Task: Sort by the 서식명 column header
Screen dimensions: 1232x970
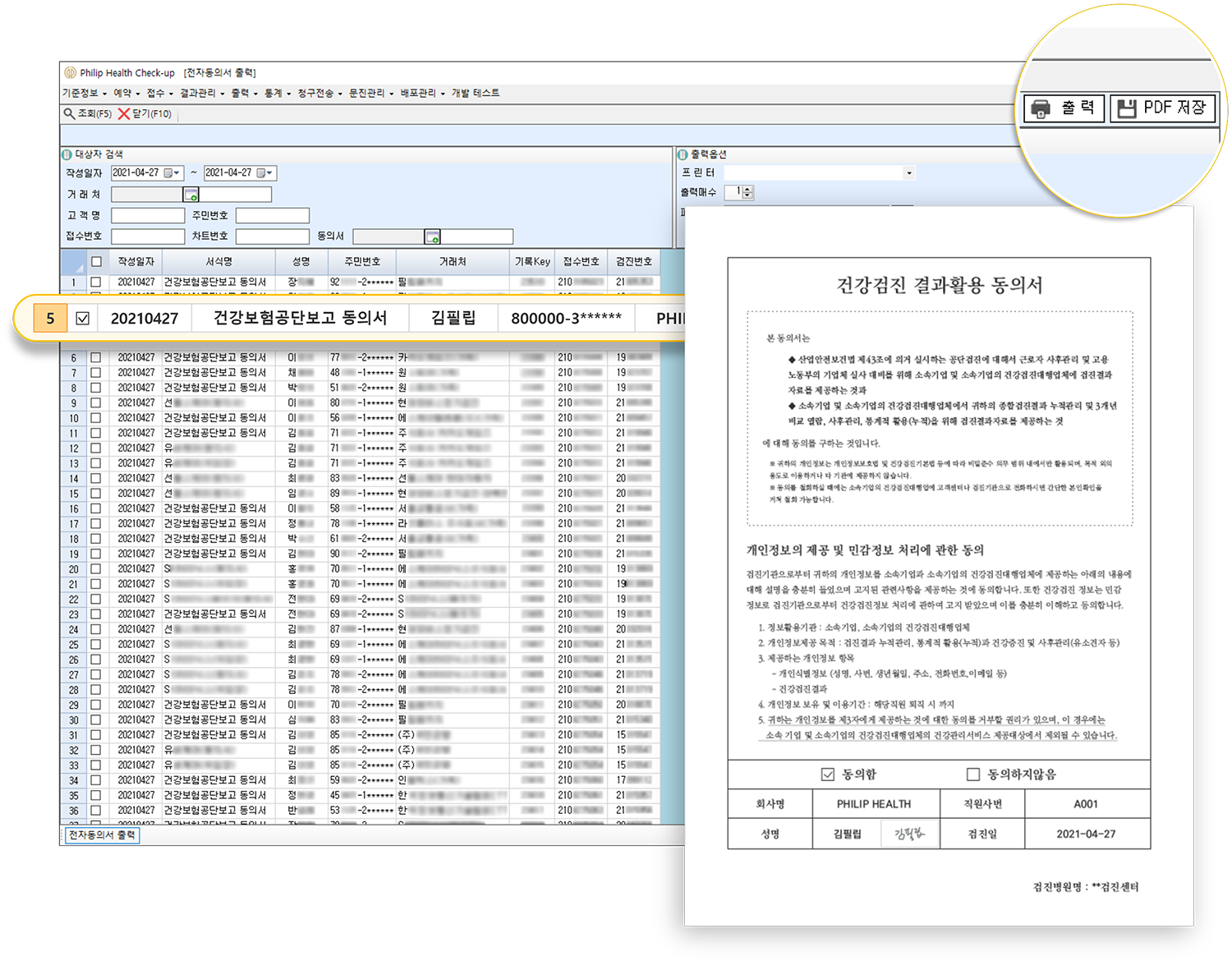Action: point(218,261)
